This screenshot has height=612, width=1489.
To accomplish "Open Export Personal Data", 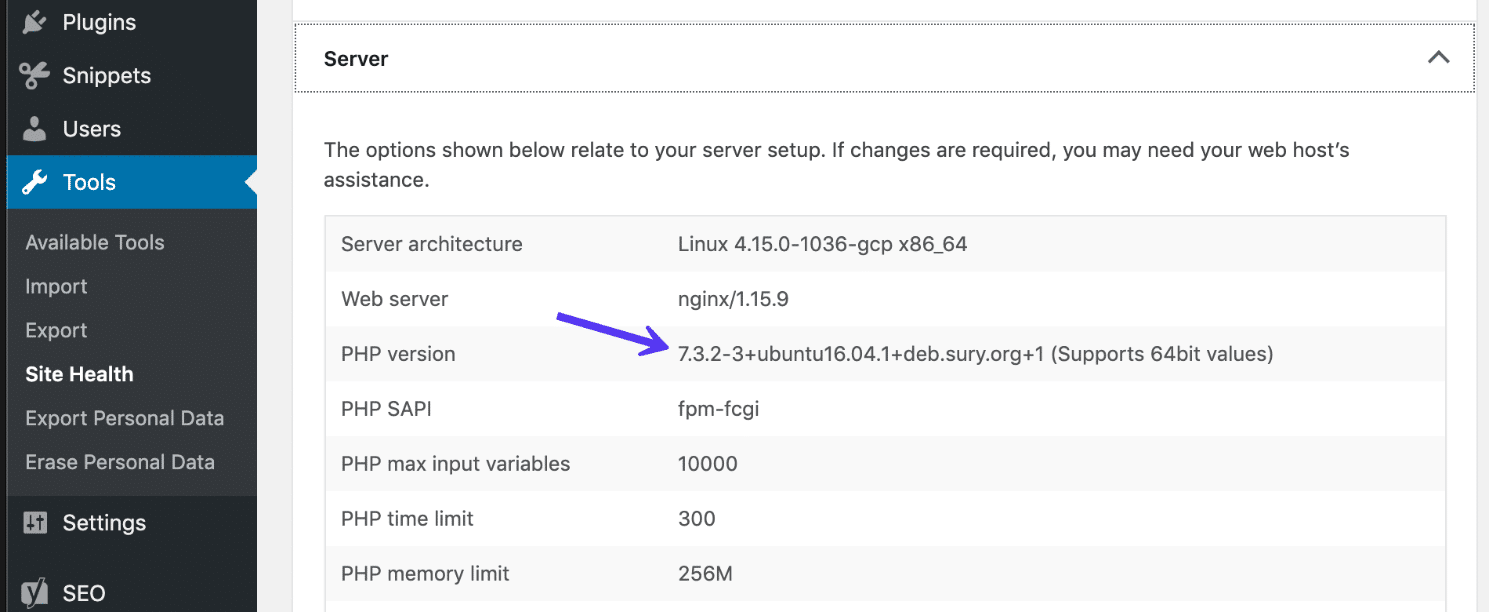I will [x=124, y=418].
